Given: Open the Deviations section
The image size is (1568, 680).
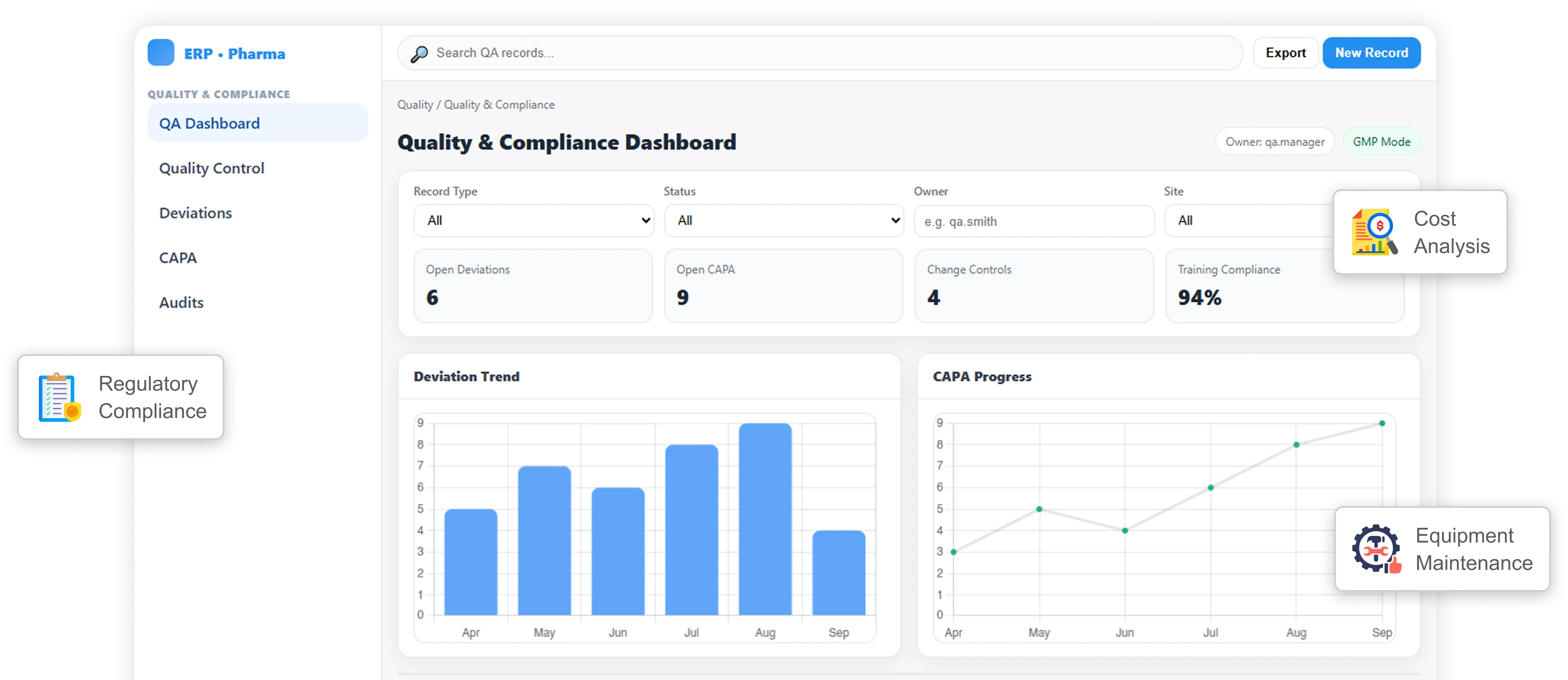Looking at the screenshot, I should (x=195, y=213).
